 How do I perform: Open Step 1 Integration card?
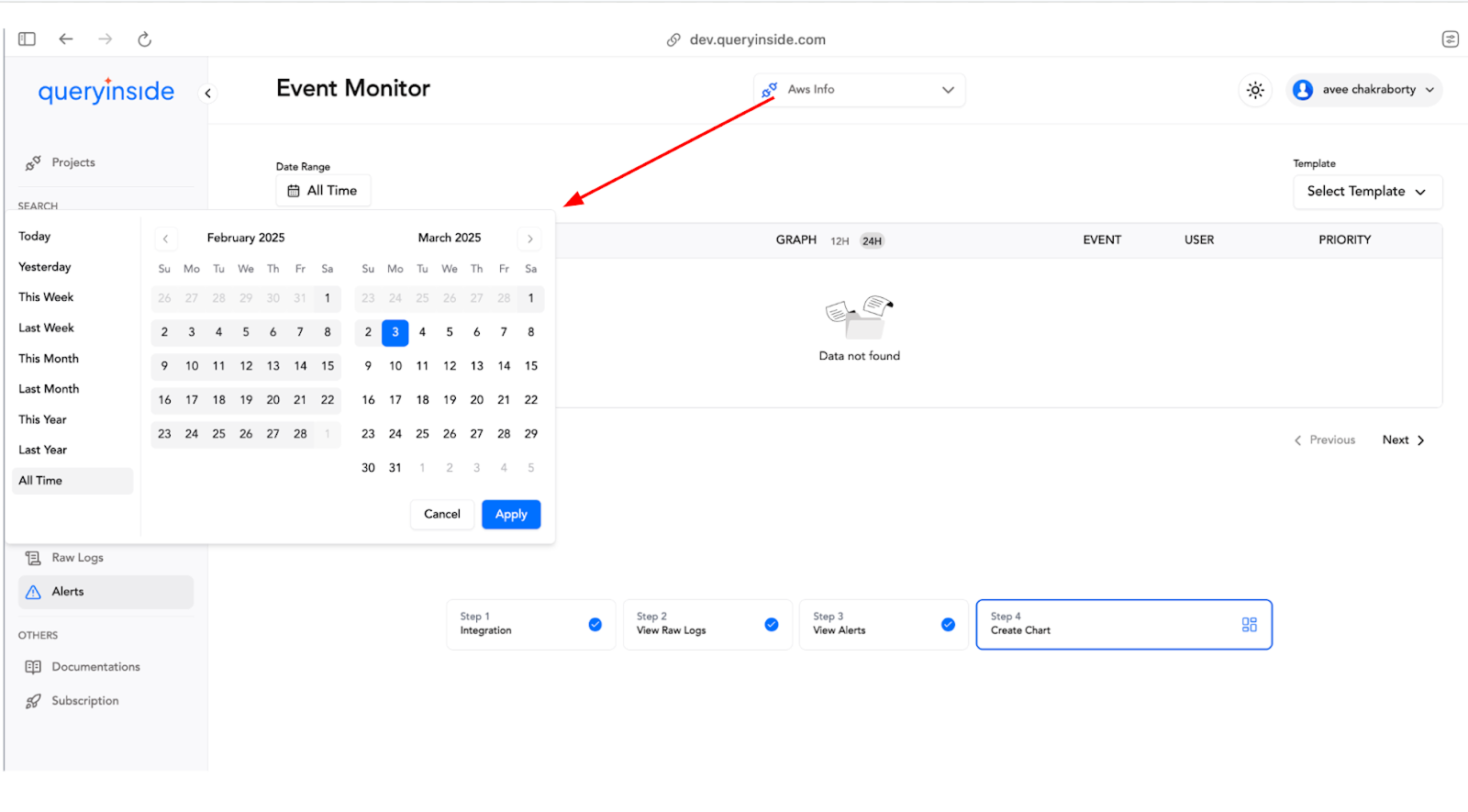coord(531,625)
